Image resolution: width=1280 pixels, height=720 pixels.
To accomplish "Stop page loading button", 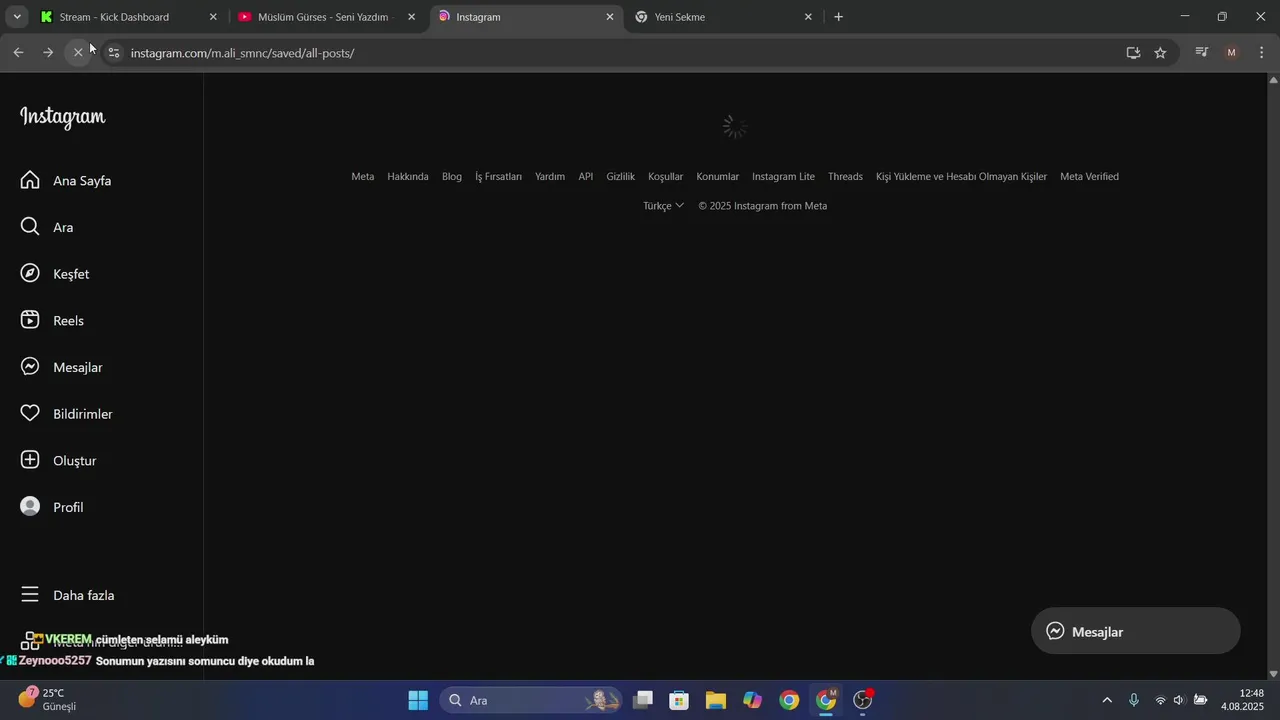I will [x=78, y=52].
